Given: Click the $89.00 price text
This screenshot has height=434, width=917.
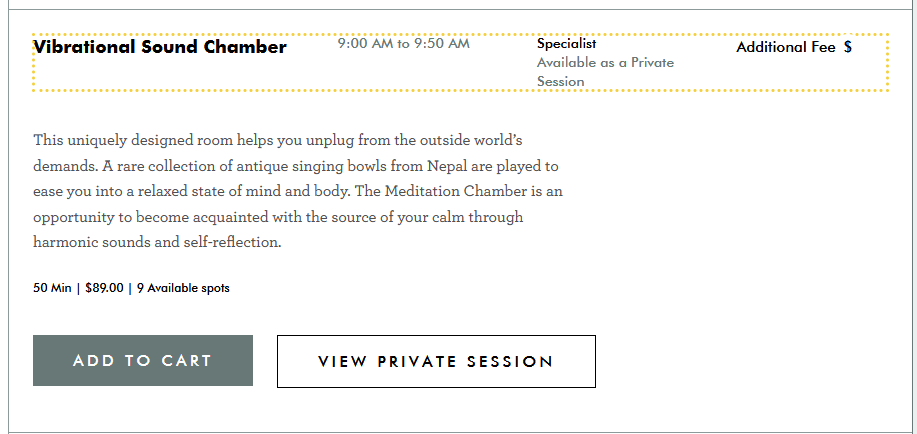Looking at the screenshot, I should (x=104, y=288).
